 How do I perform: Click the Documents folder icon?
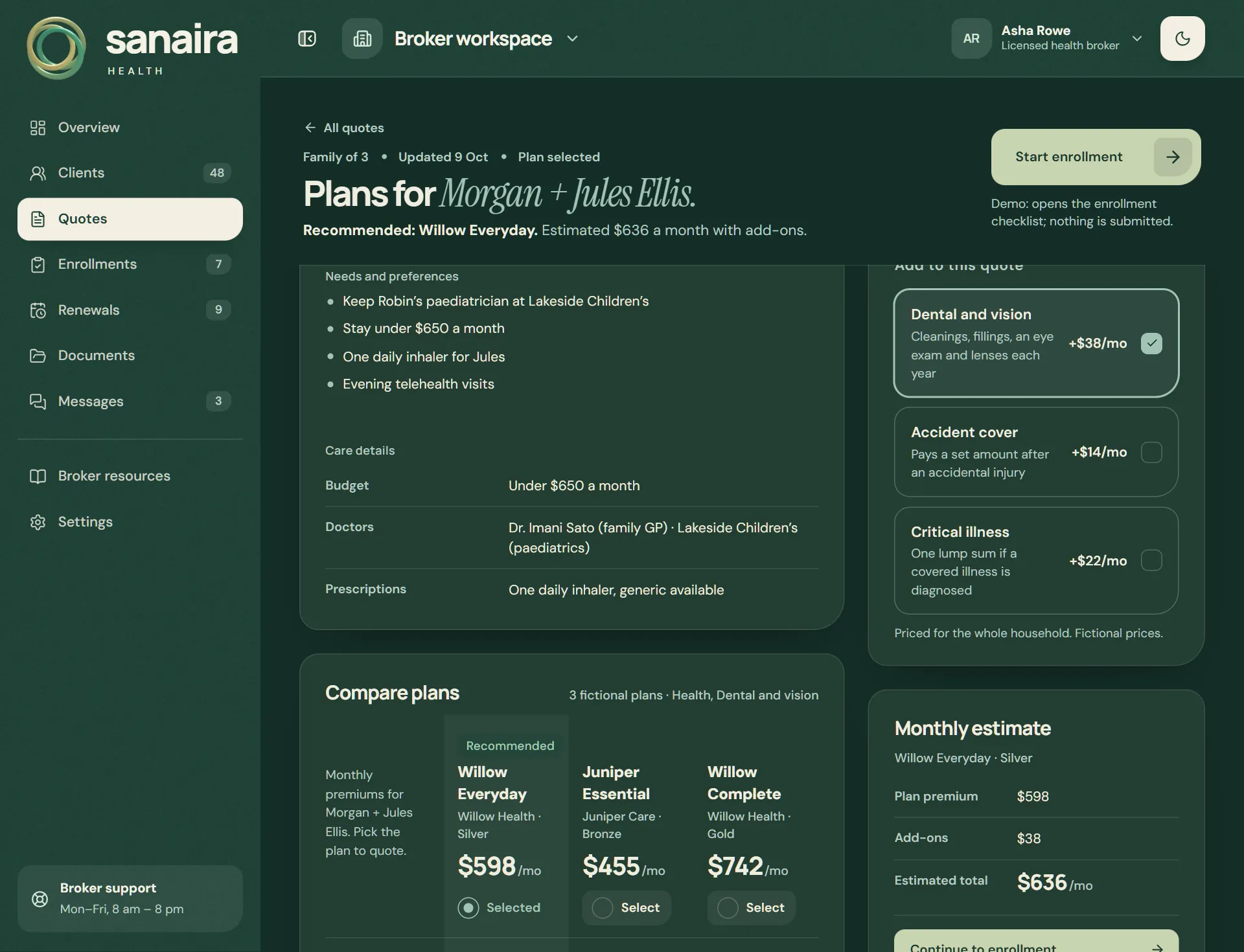(x=38, y=356)
